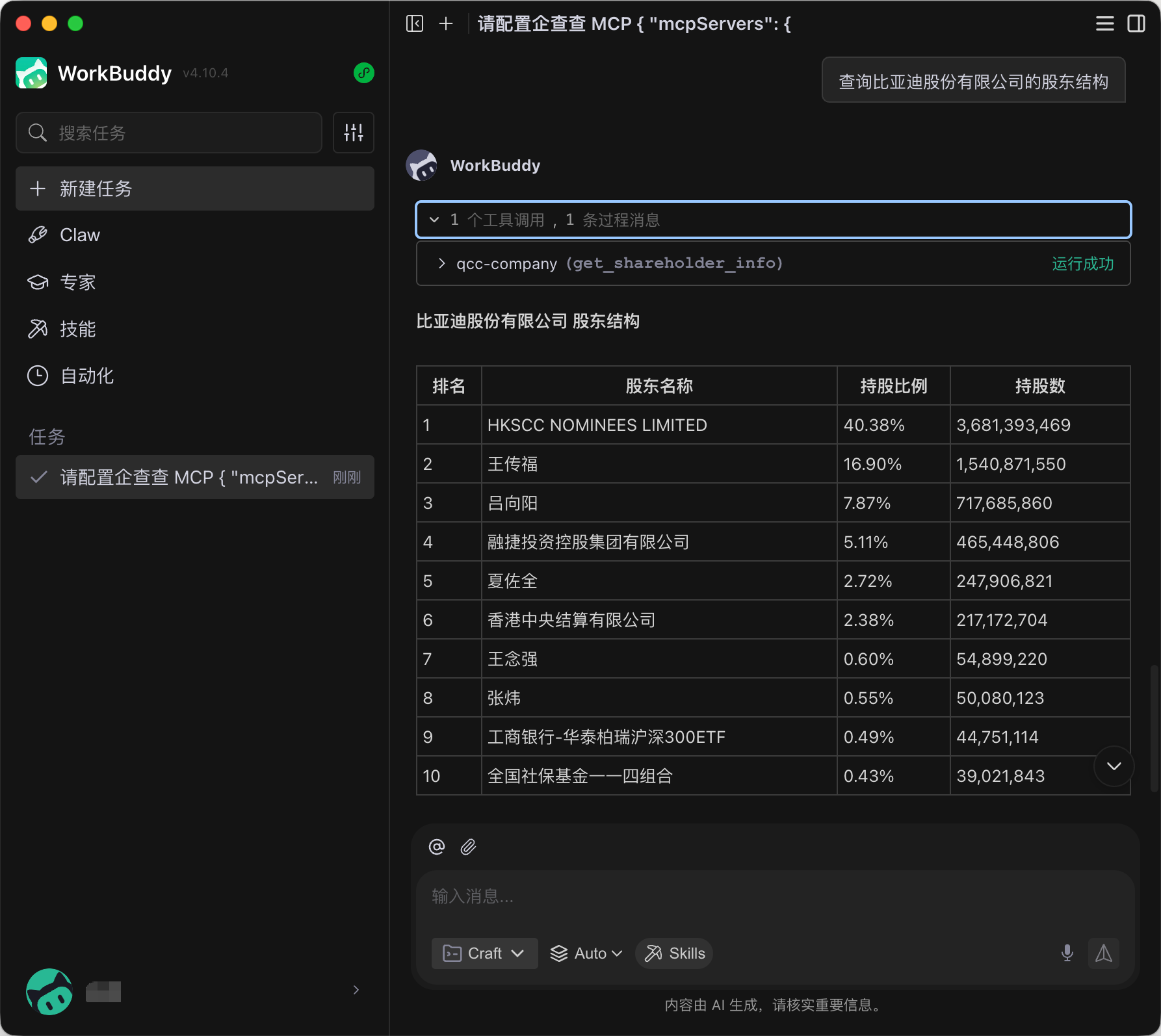Image resolution: width=1161 pixels, height=1036 pixels.
Task: Click the tab title 请配置企查查 MCP
Action: [x=634, y=24]
